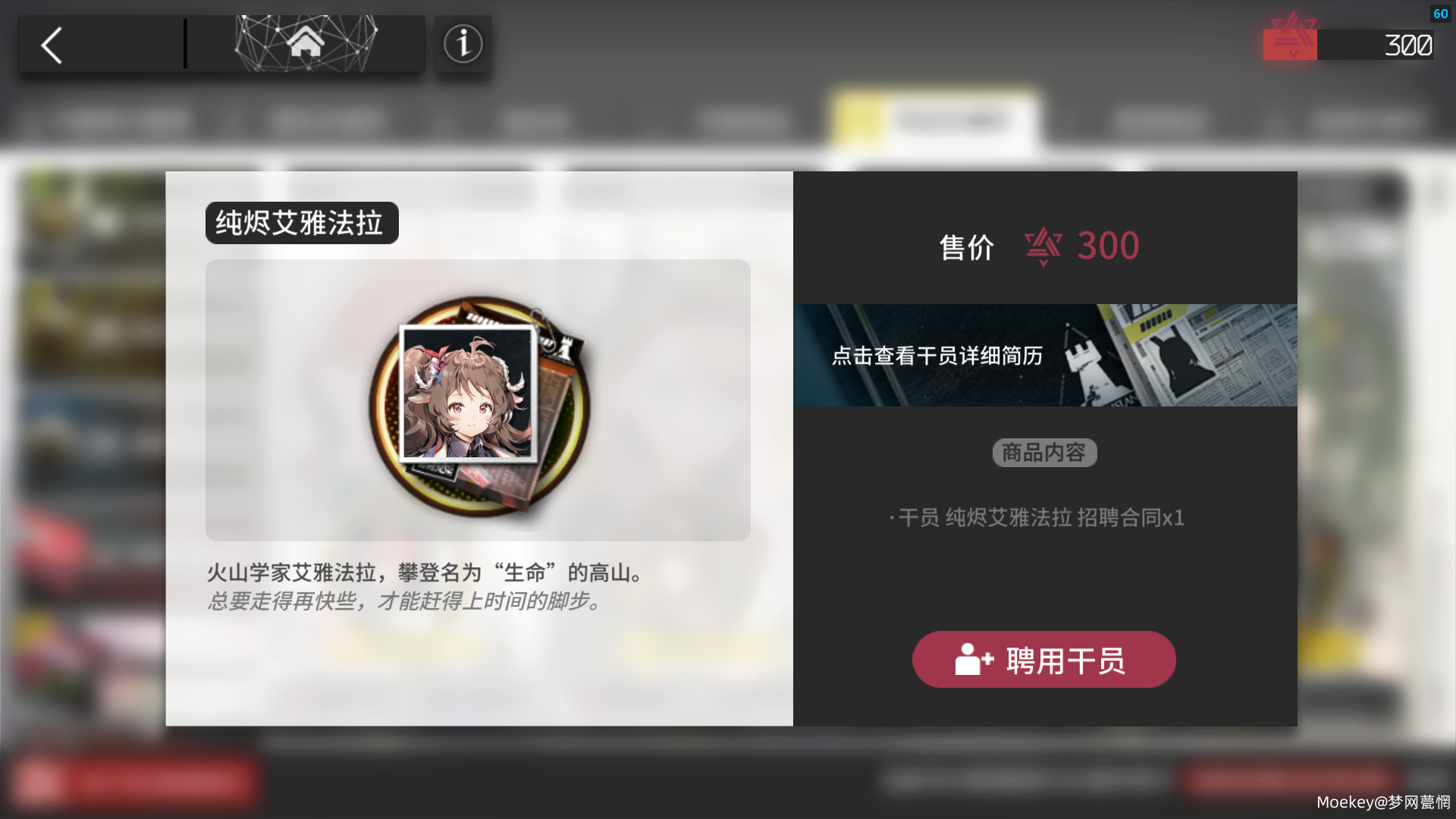Select the 商品内容 label
The width and height of the screenshot is (1456, 819).
coord(1044,453)
